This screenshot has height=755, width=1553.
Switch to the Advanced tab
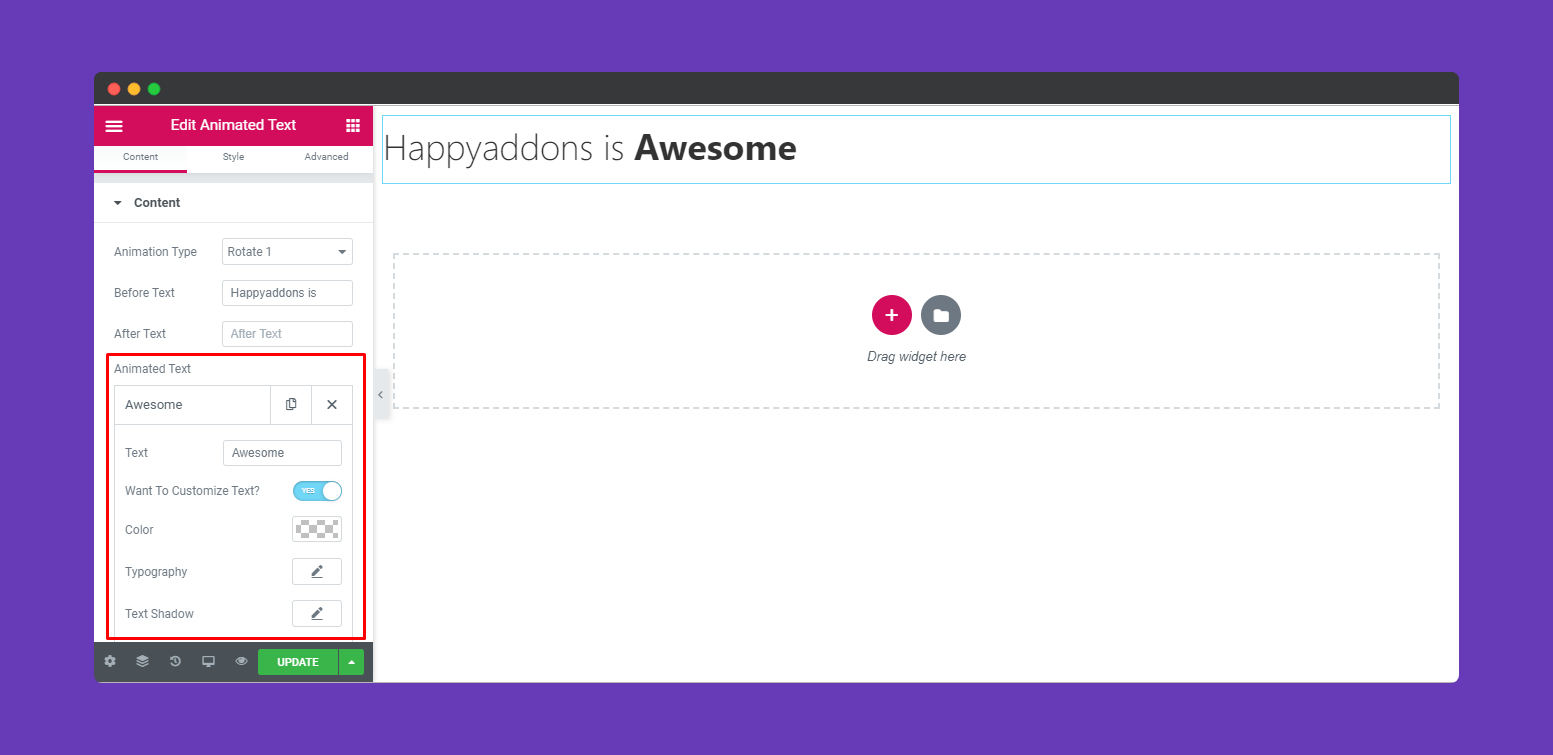click(x=326, y=157)
